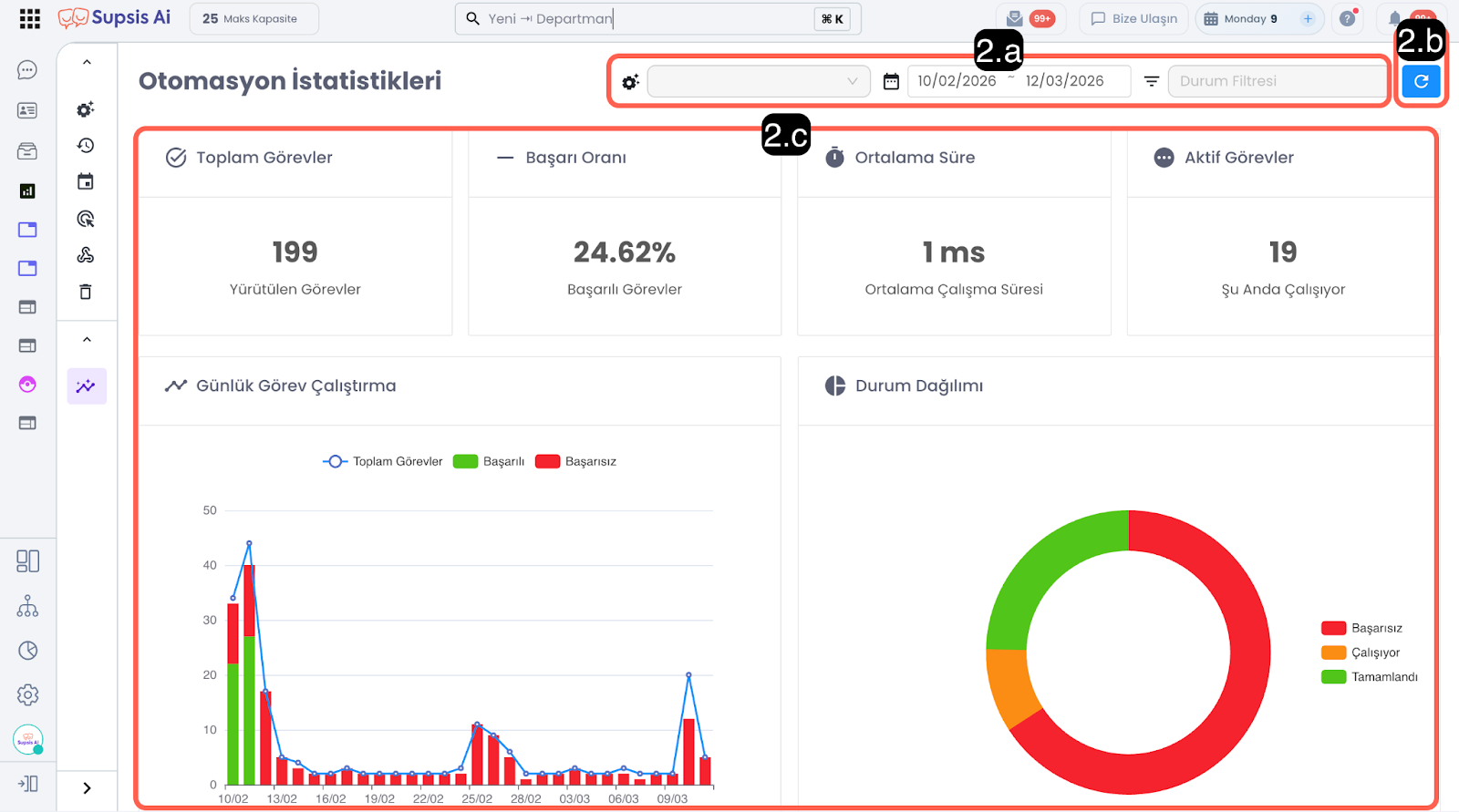Click the Durum Filtresi input field
The image size is (1459, 812).
[x=1276, y=81]
